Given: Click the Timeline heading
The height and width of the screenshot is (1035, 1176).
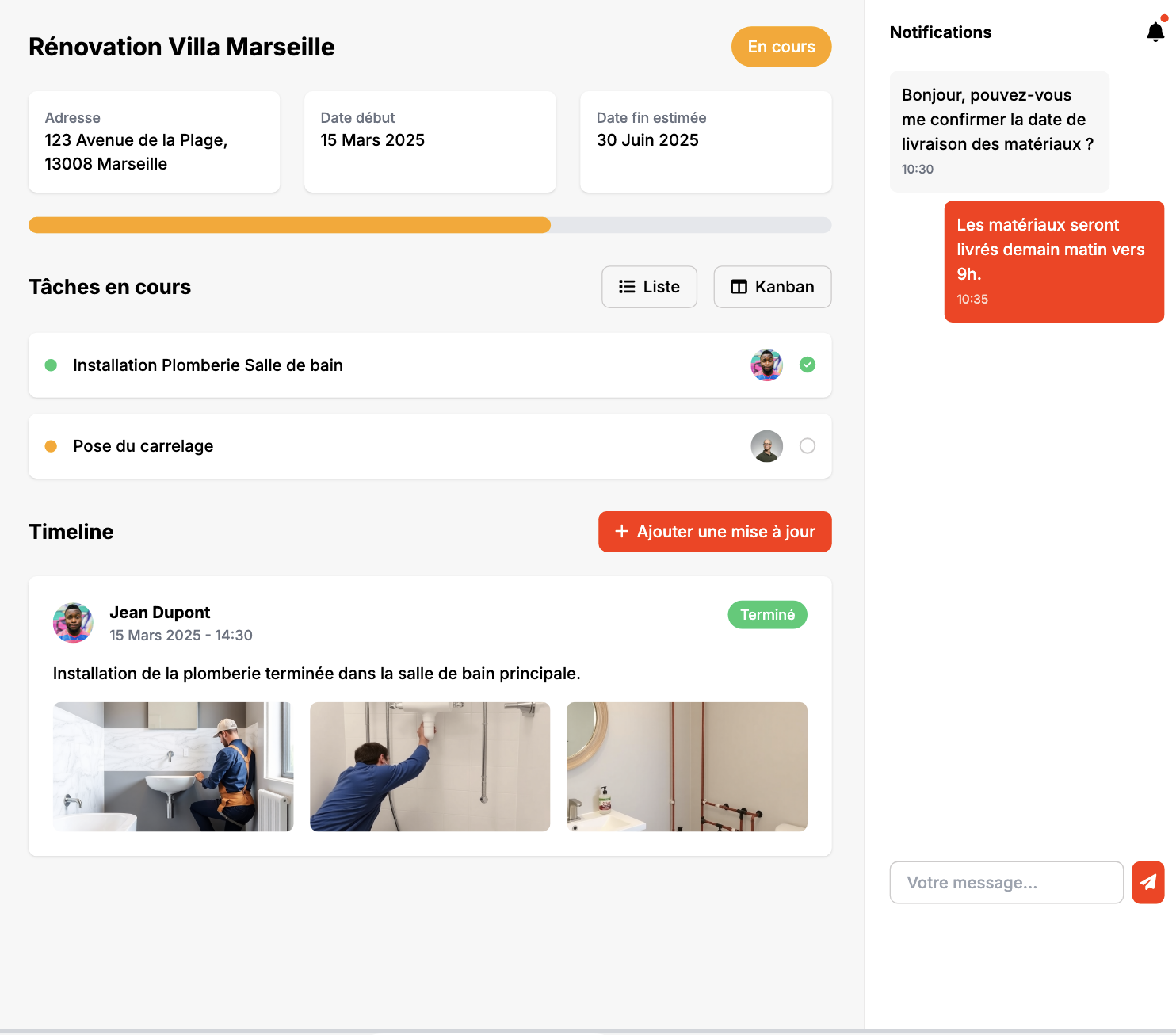Looking at the screenshot, I should click(71, 532).
